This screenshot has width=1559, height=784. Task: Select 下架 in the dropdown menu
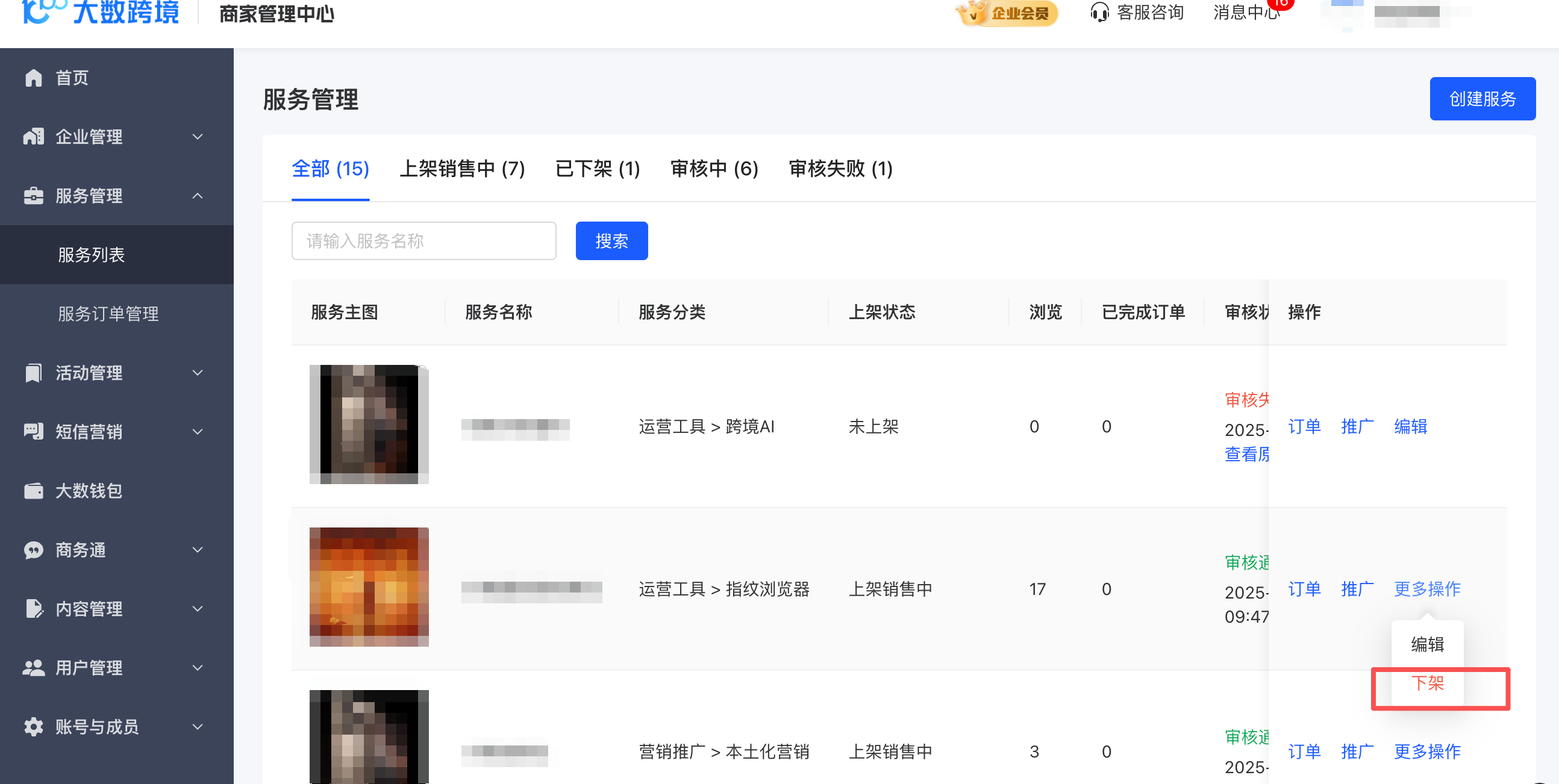click(1426, 683)
